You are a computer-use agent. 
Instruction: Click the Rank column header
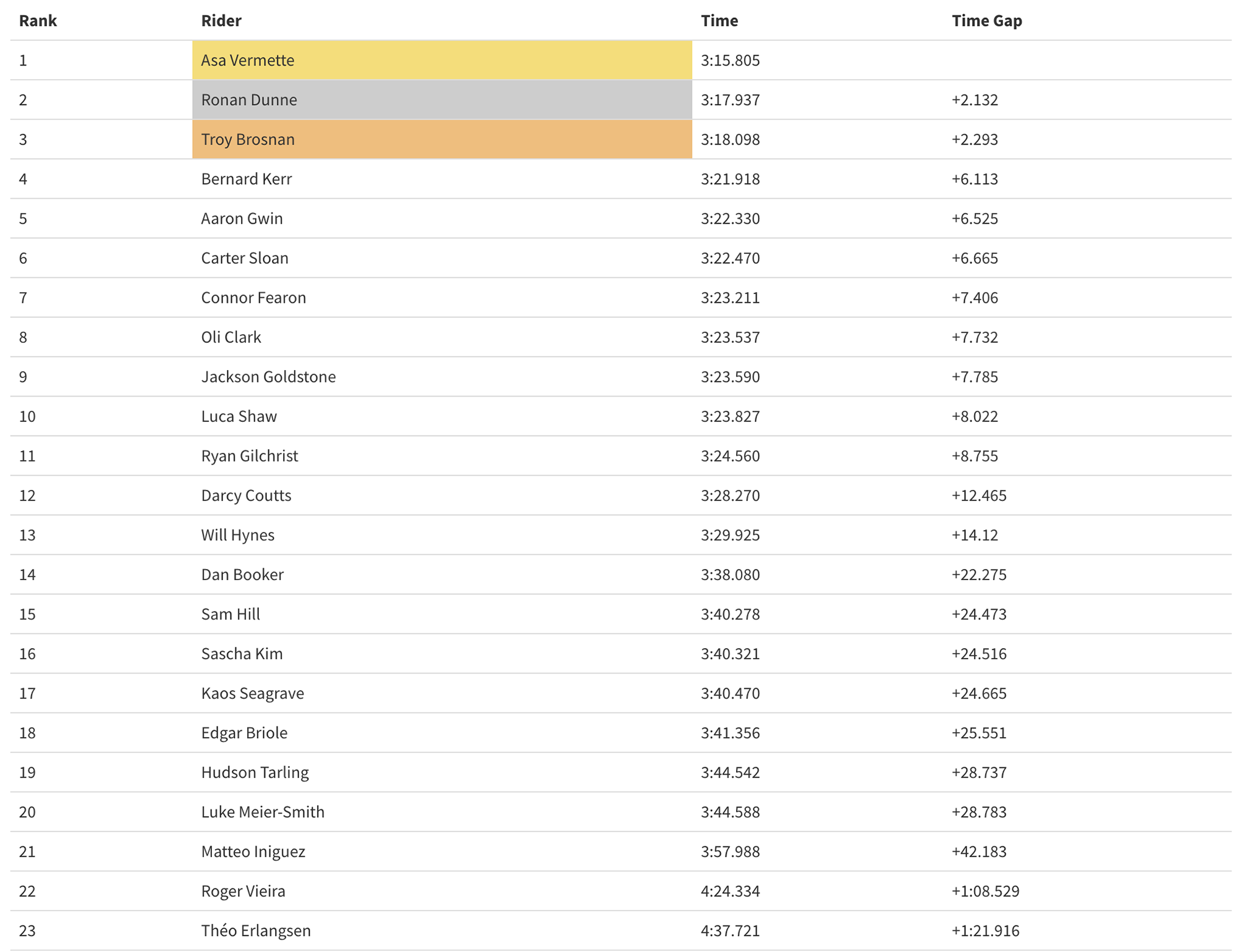38,21
